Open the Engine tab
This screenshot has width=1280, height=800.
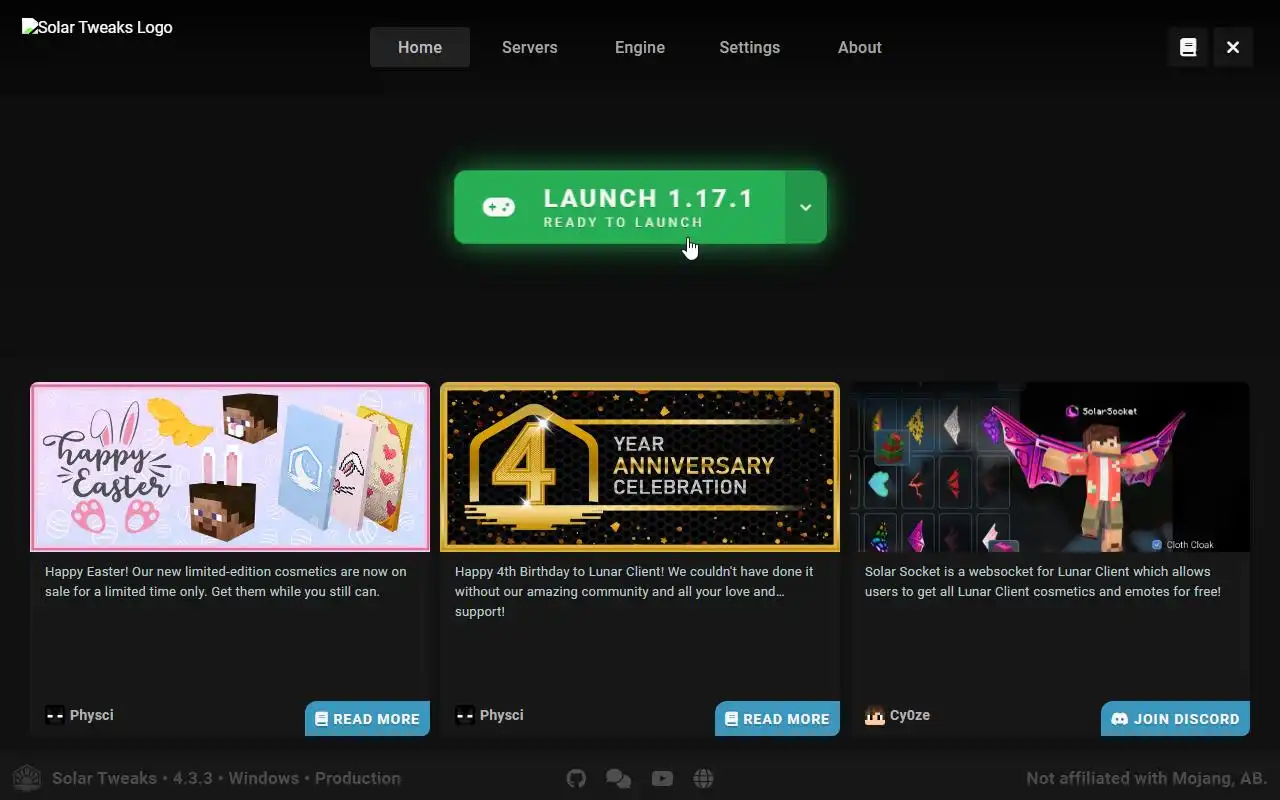(640, 47)
